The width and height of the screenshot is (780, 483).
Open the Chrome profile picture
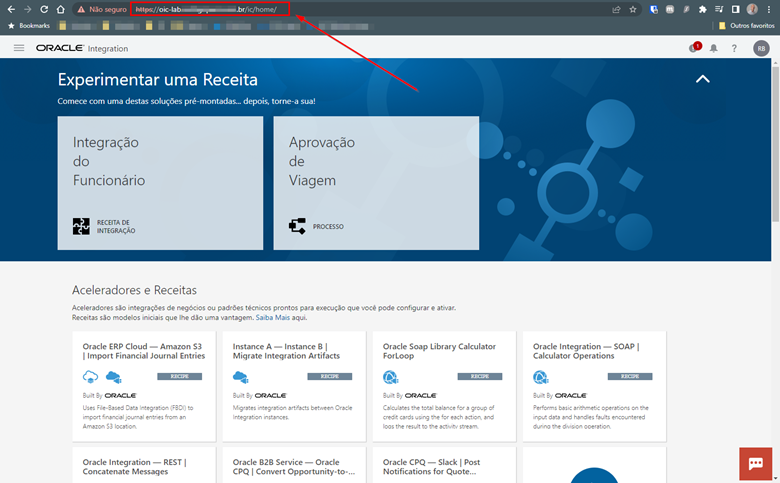(x=752, y=9)
